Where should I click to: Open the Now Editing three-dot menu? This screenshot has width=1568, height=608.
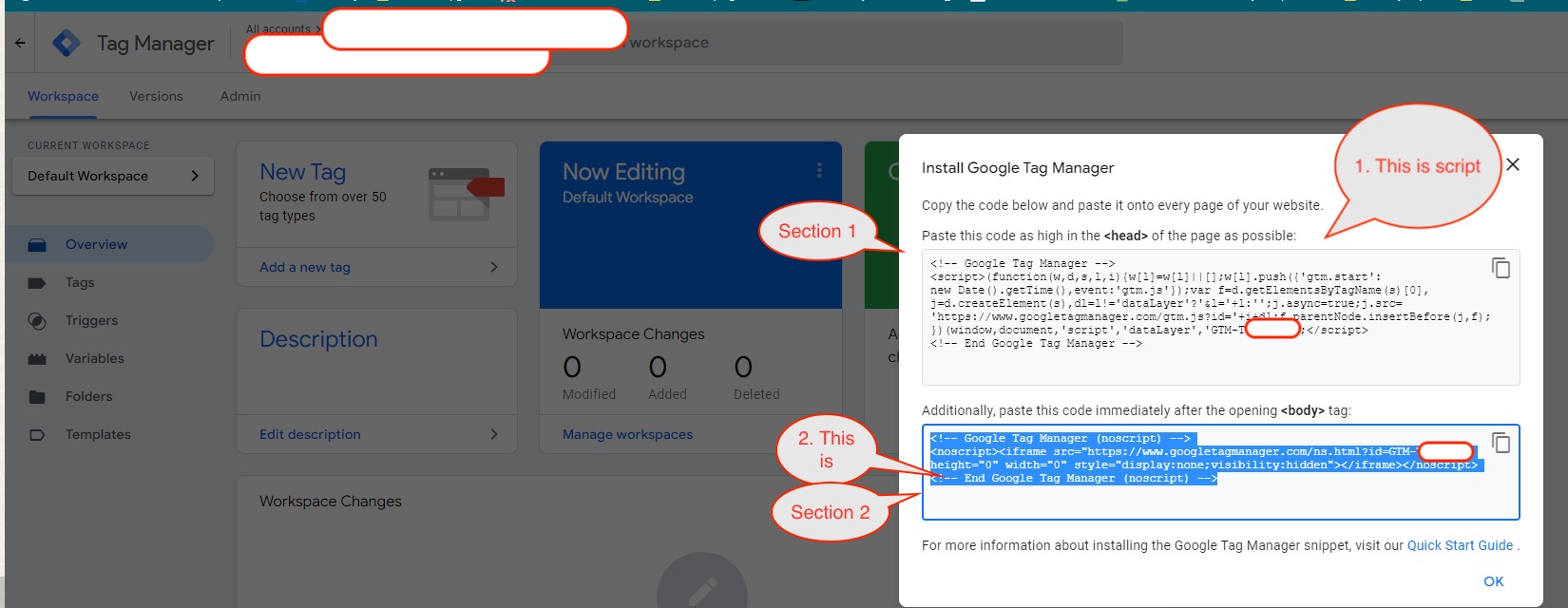(x=819, y=170)
